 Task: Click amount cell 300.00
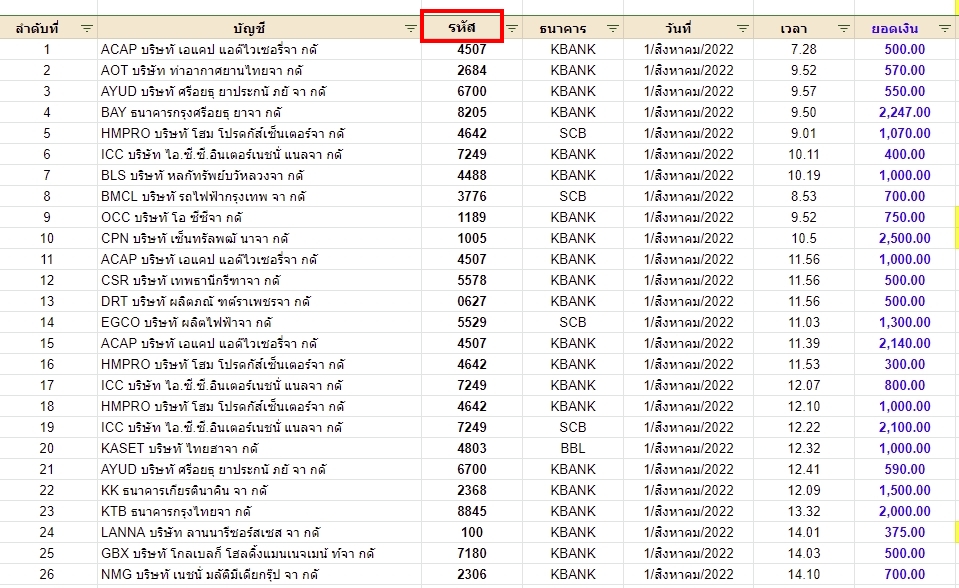905,365
